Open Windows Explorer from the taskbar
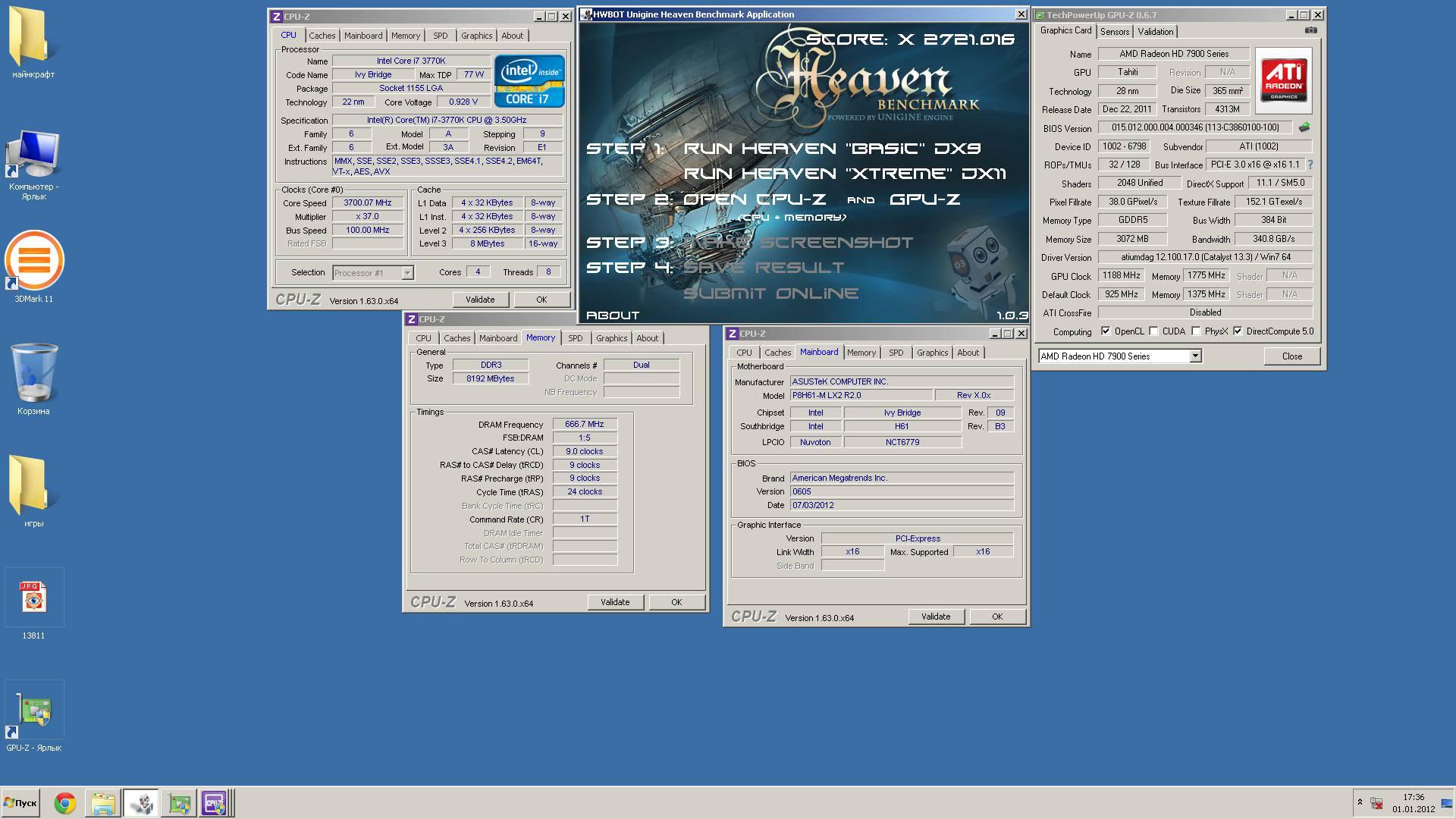This screenshot has height=819, width=1456. click(103, 803)
